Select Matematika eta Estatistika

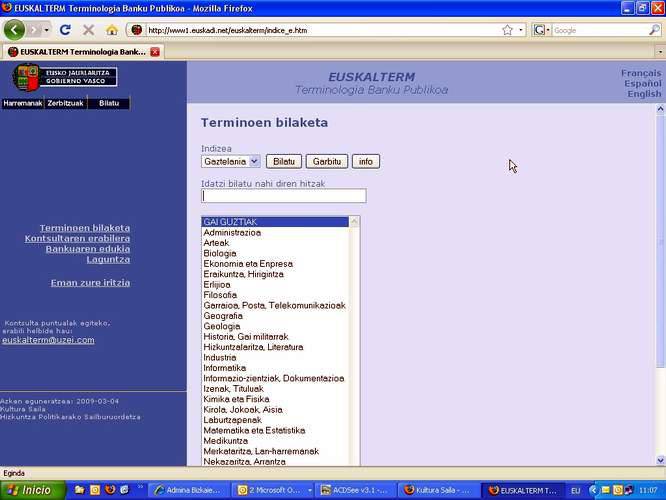tap(275, 431)
